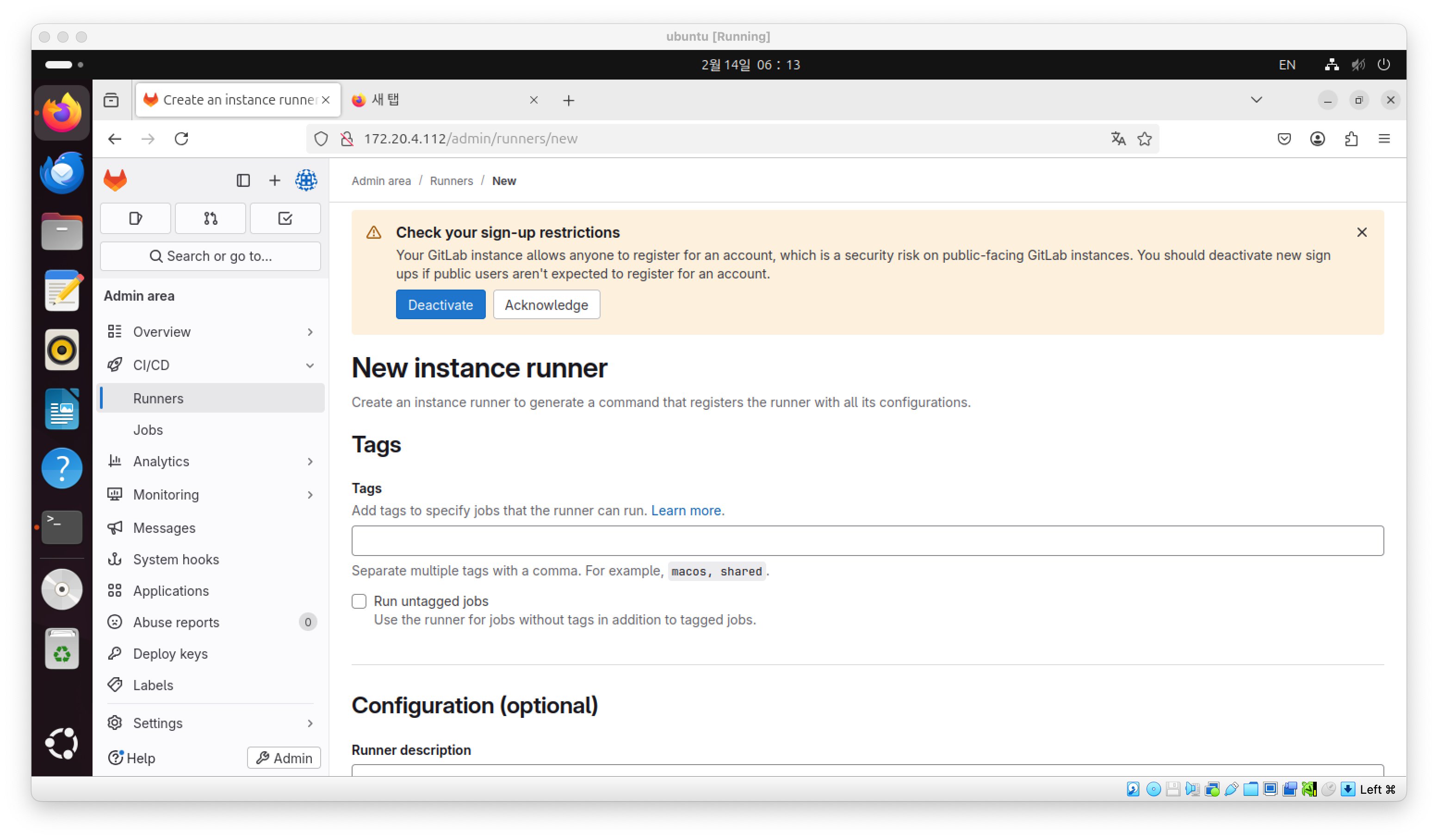The height and width of the screenshot is (840, 1438).
Task: Open the Help app in dock
Action: click(x=62, y=469)
